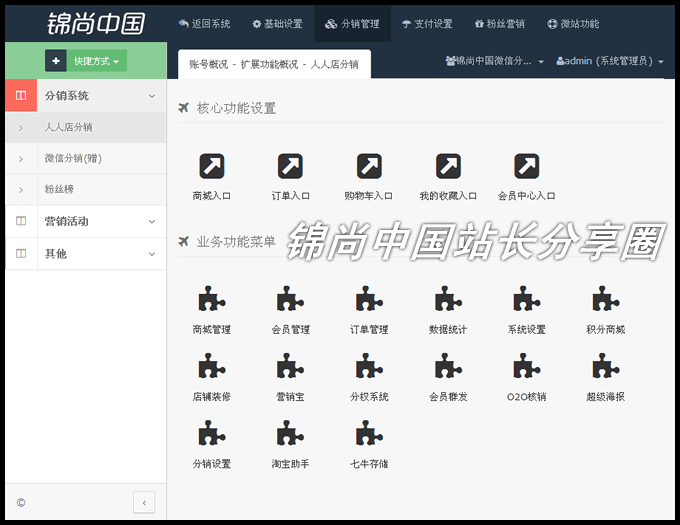Collapse the 分销系统 section chevron
The width and height of the screenshot is (680, 525).
[152, 96]
